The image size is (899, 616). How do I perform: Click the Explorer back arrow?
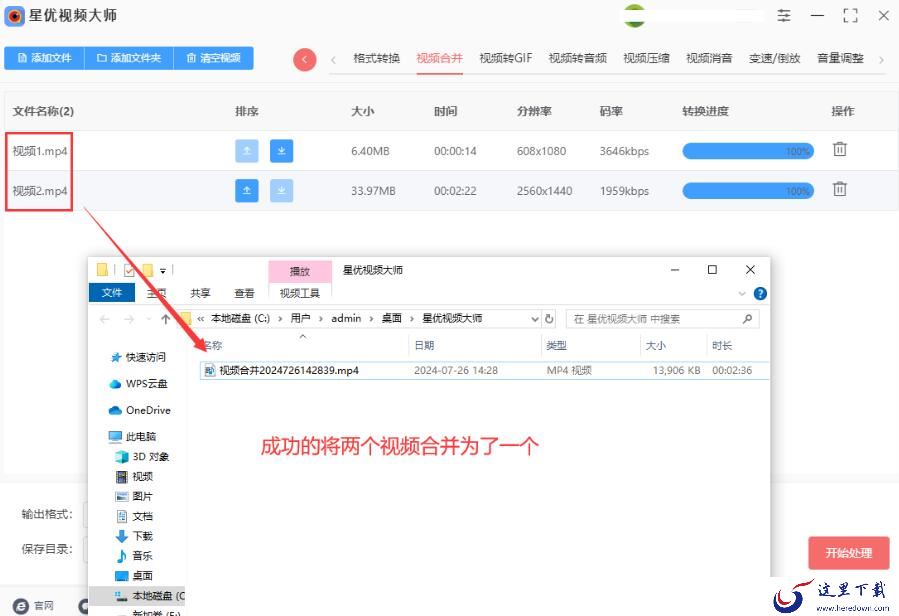click(104, 319)
